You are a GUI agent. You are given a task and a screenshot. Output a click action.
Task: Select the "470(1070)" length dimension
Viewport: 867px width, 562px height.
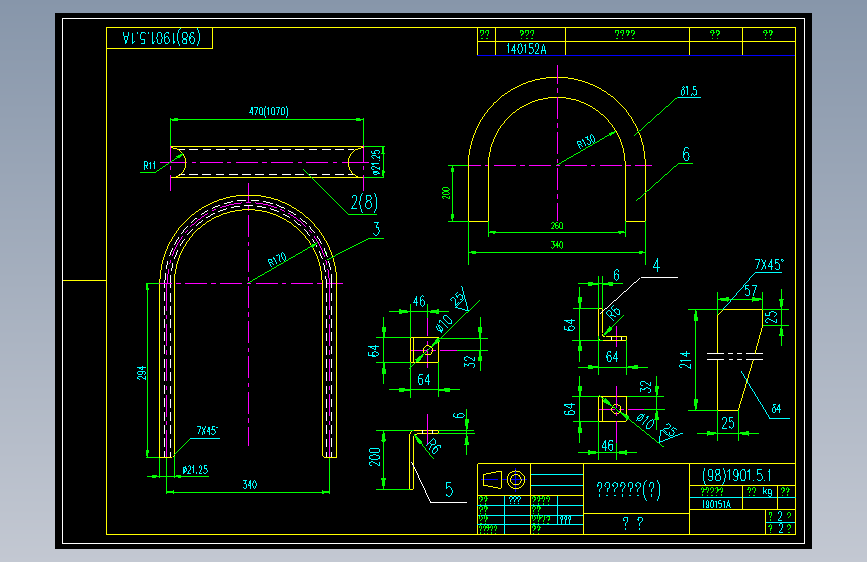(x=269, y=111)
